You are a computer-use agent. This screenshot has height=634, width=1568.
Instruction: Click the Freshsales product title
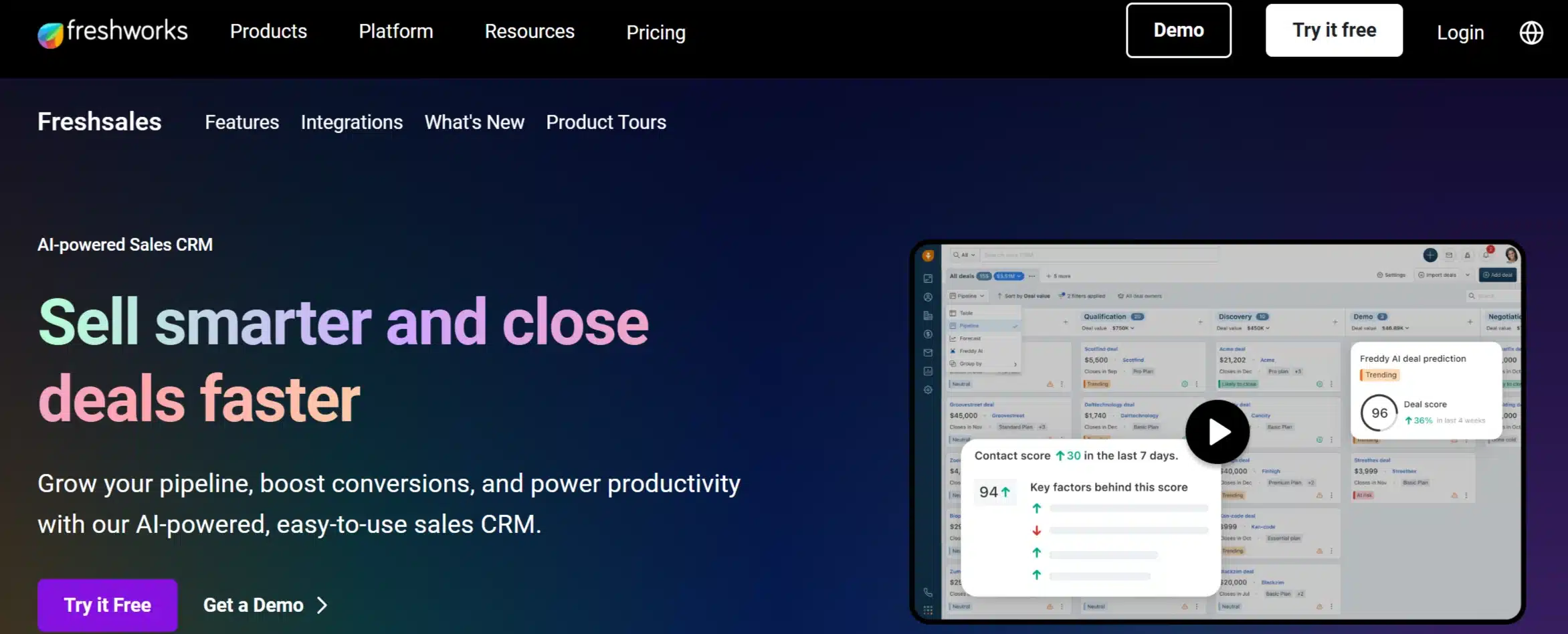[100, 122]
